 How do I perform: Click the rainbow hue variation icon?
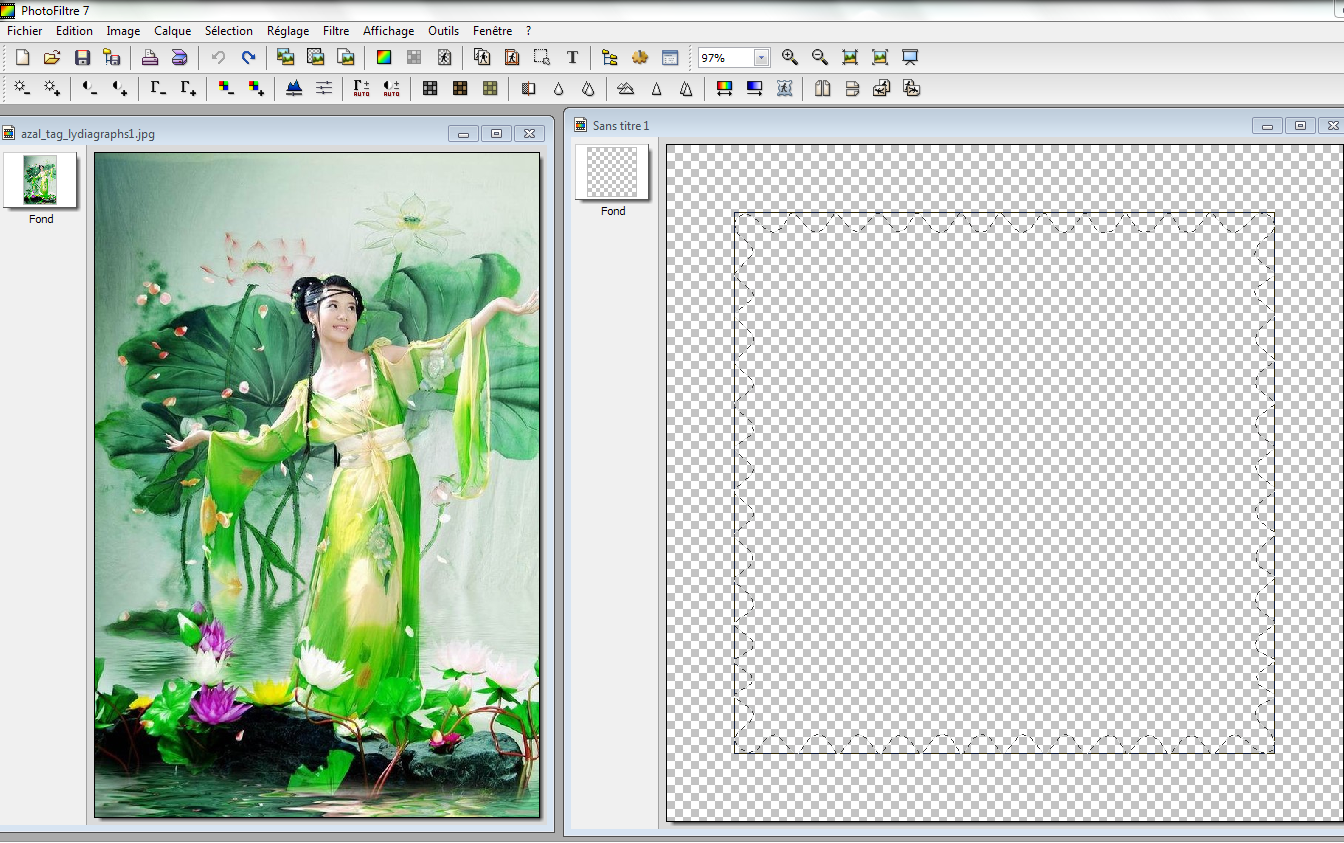[x=724, y=89]
